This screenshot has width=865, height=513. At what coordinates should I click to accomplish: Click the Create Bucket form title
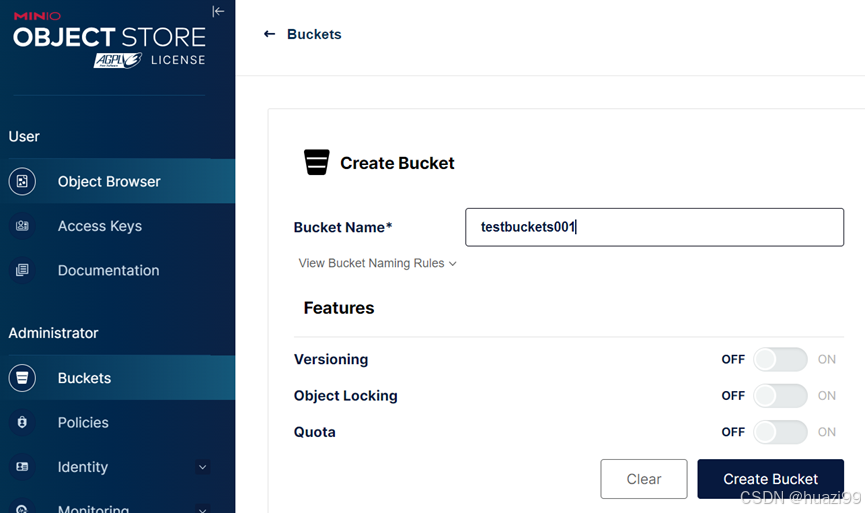point(397,163)
